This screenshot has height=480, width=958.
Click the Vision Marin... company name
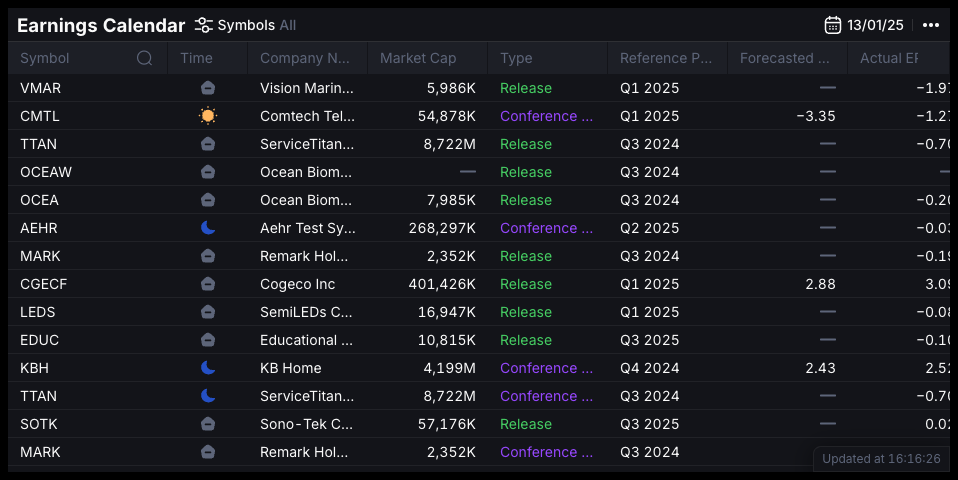(x=307, y=88)
